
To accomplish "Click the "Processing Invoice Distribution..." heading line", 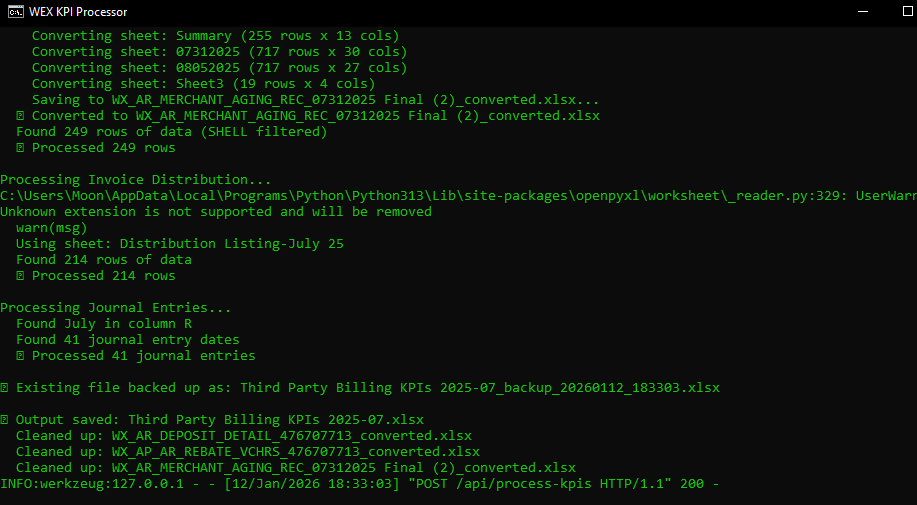I will point(135,180).
